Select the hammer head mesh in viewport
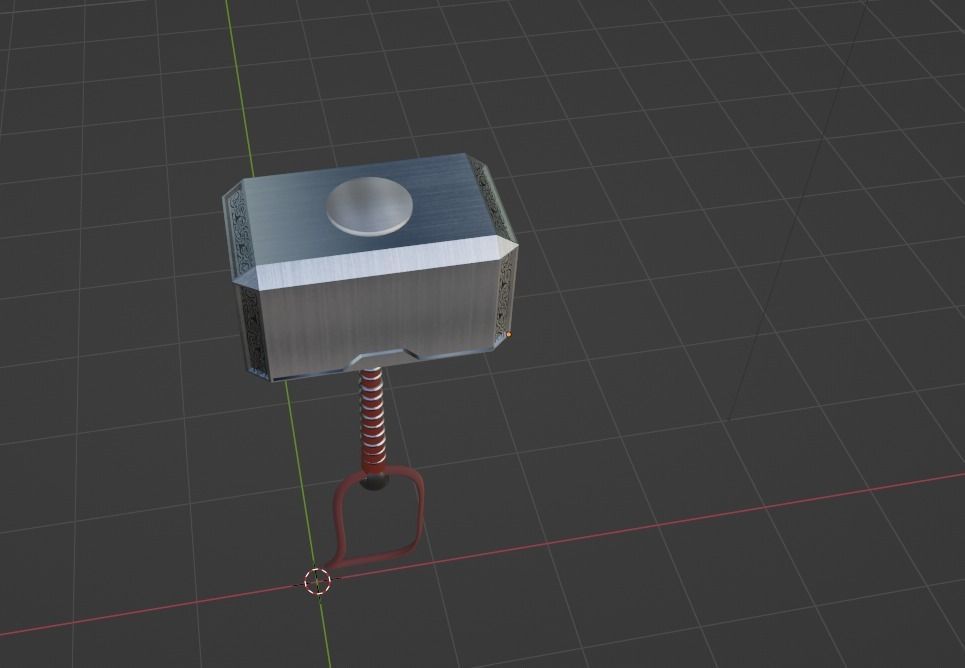 [370, 267]
